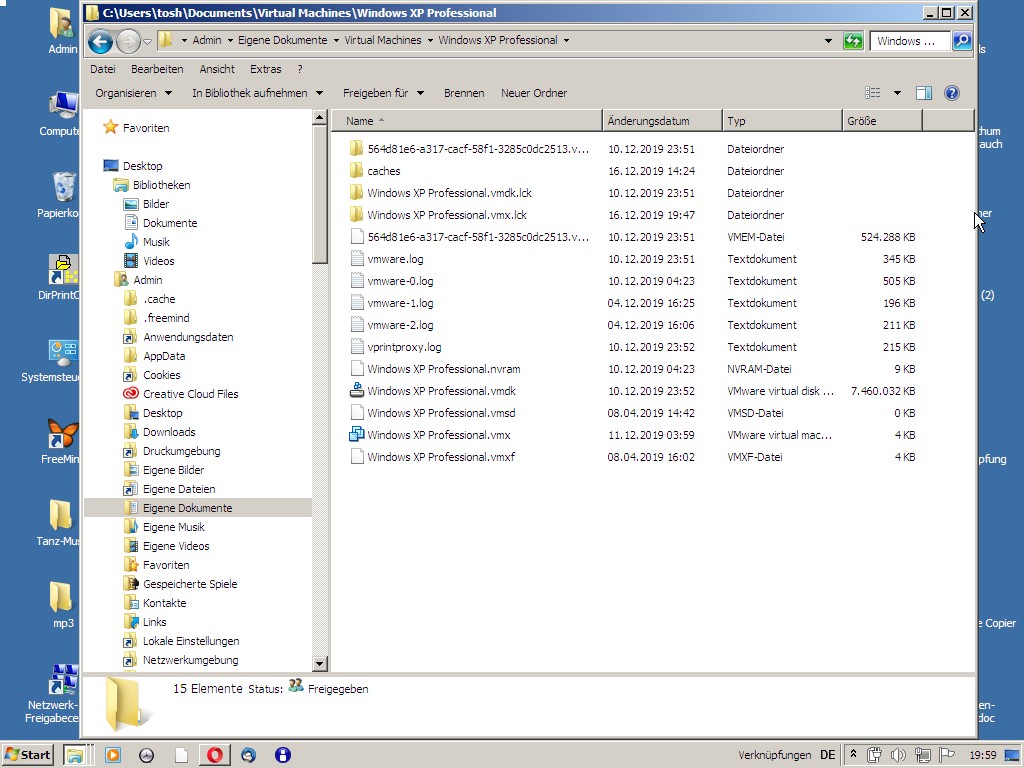1024x768 pixels.
Task: Expand the Freigeben für dropdown
Action: [383, 93]
